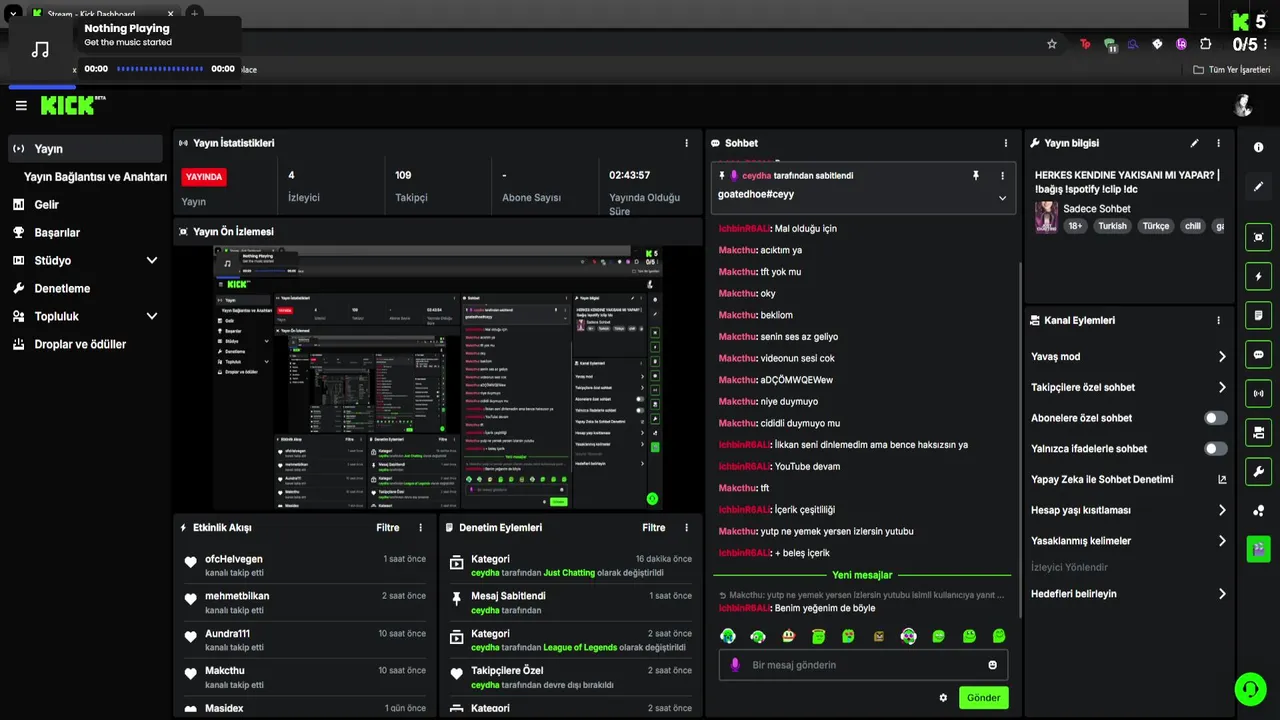Click the music player progress bar
The image size is (1280, 720).
160,69
